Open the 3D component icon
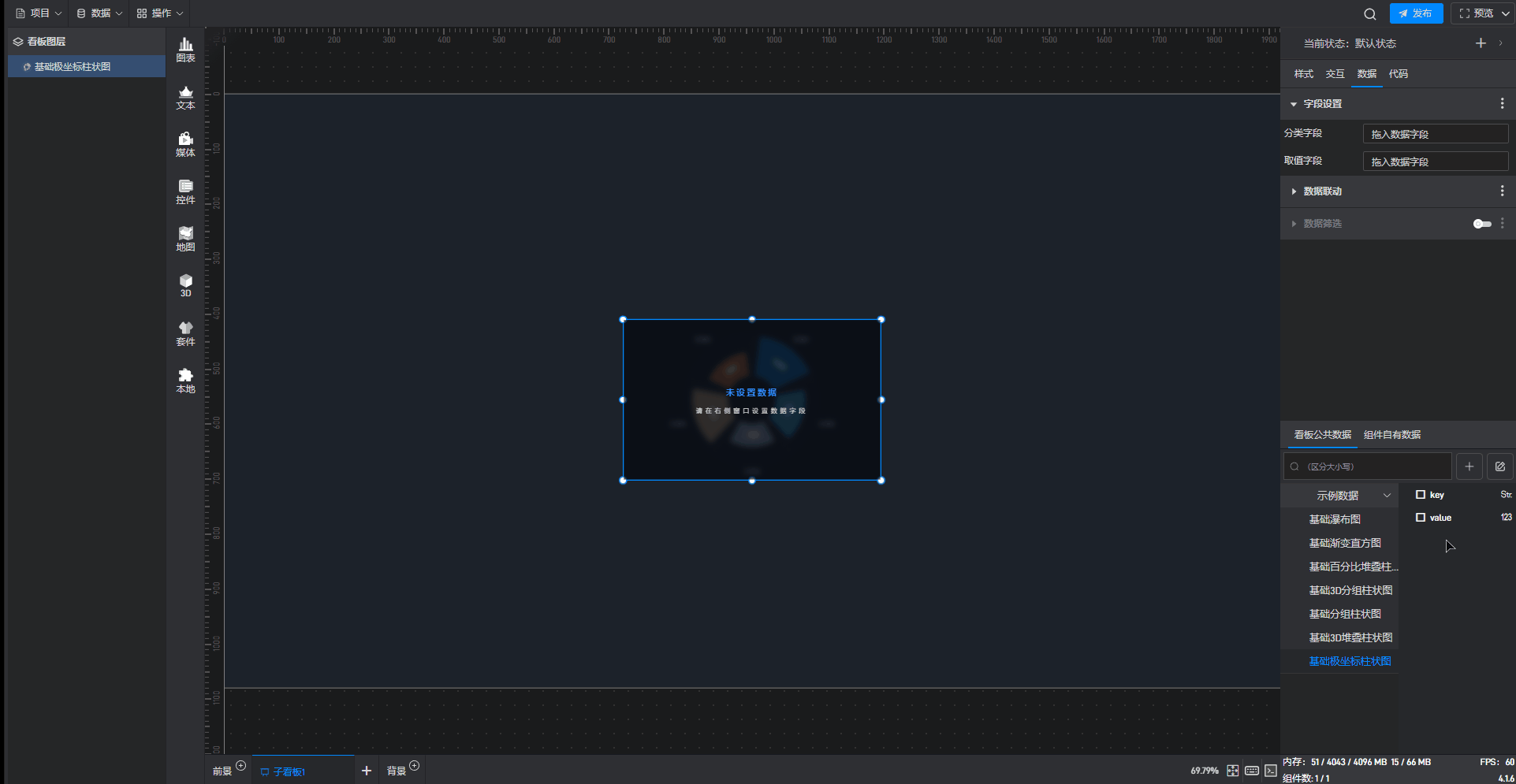This screenshot has width=1516, height=784. pyautogui.click(x=185, y=285)
